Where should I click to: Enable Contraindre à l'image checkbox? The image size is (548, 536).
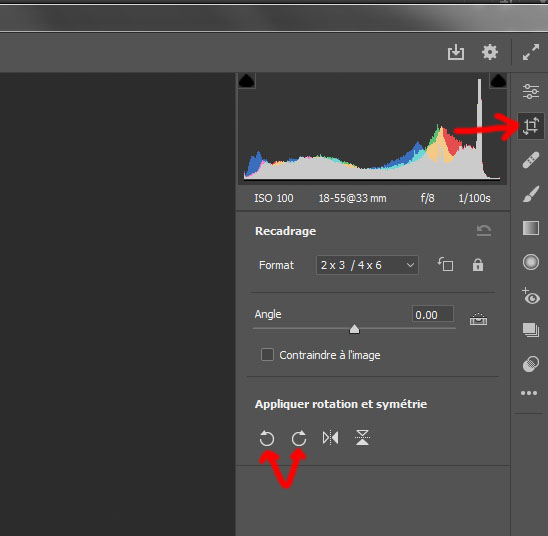click(267, 355)
